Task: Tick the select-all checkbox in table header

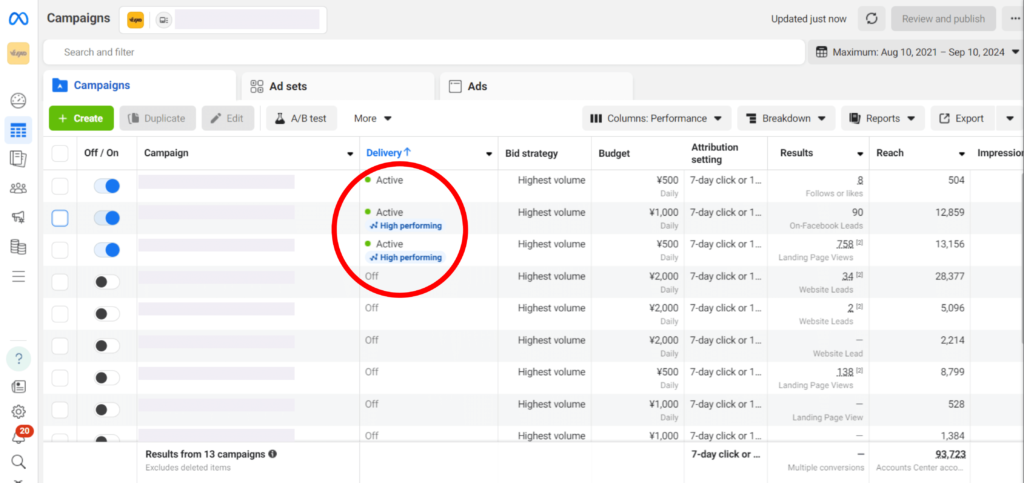Action: click(60, 153)
